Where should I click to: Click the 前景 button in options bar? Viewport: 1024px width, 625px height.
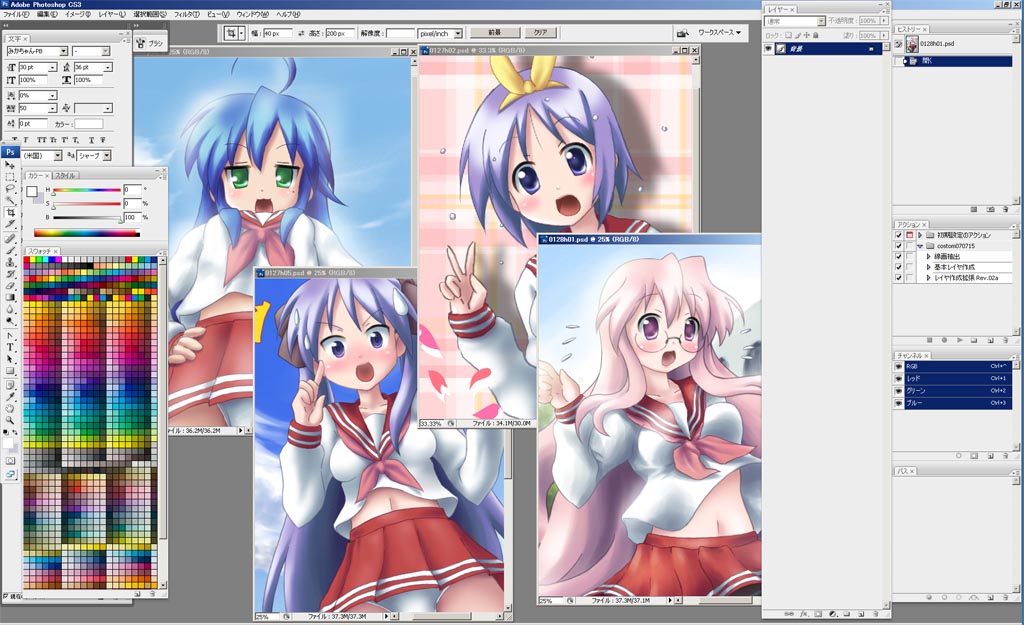(495, 33)
